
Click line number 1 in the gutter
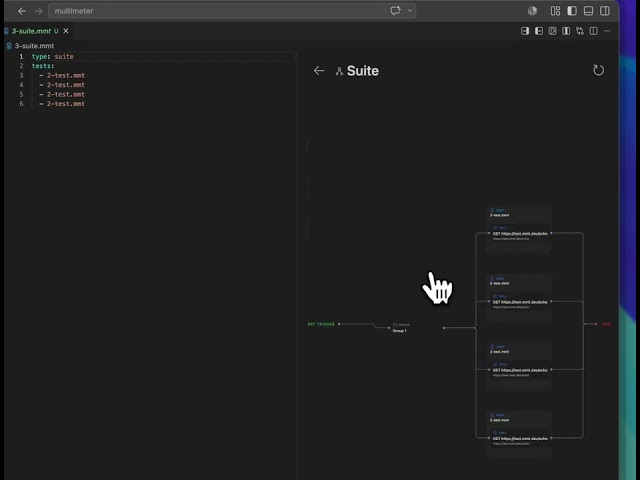(21, 56)
